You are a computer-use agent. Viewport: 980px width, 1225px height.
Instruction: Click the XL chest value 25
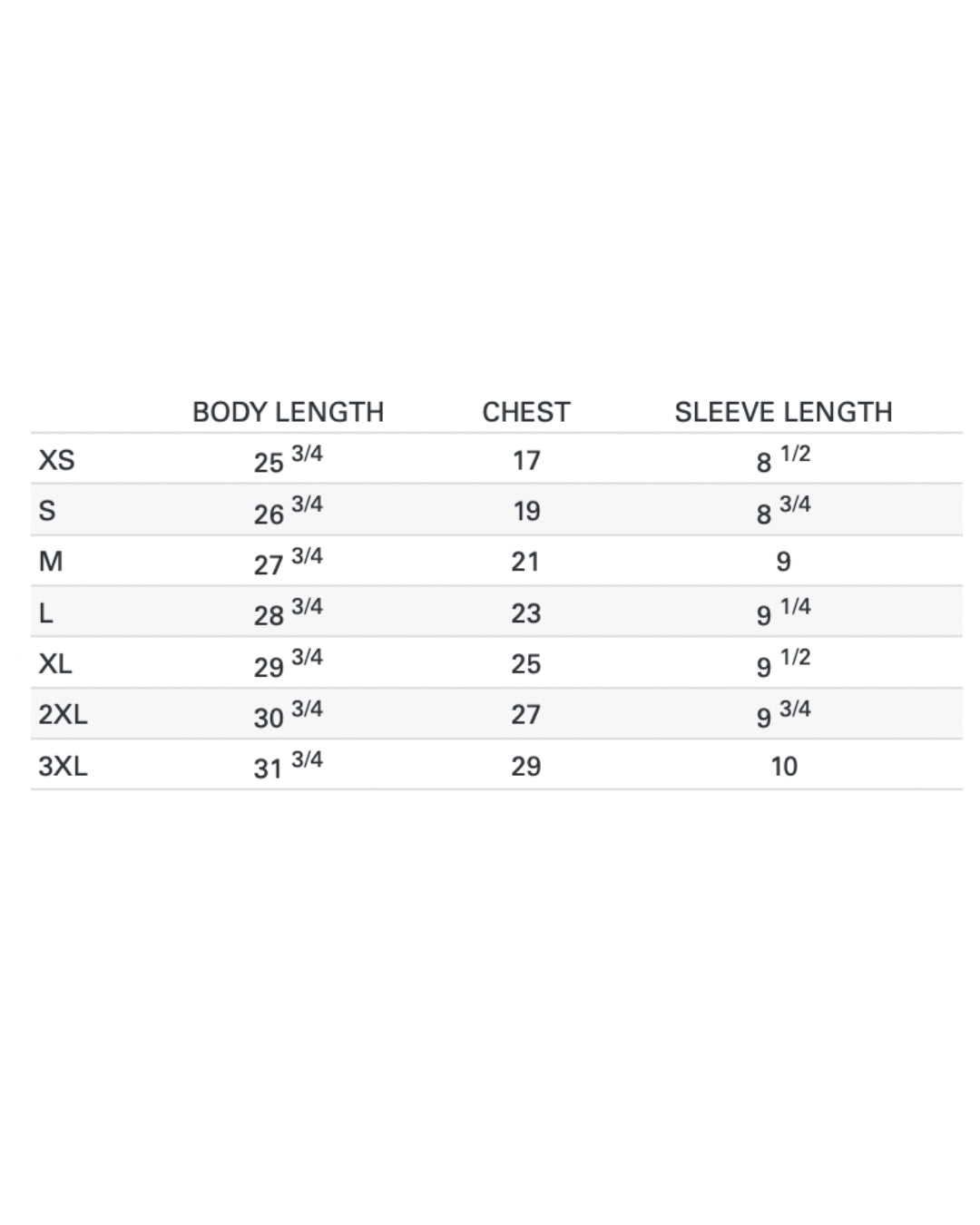(526, 664)
